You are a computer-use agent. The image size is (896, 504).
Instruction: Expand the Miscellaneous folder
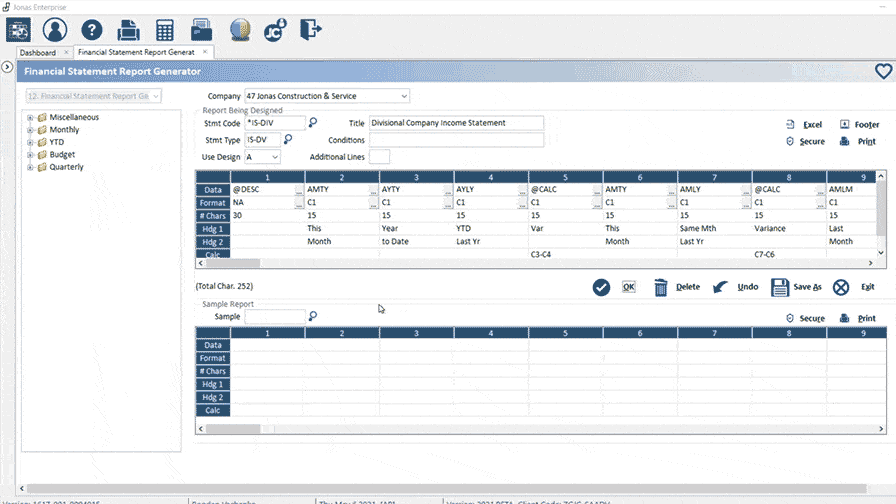[30, 117]
